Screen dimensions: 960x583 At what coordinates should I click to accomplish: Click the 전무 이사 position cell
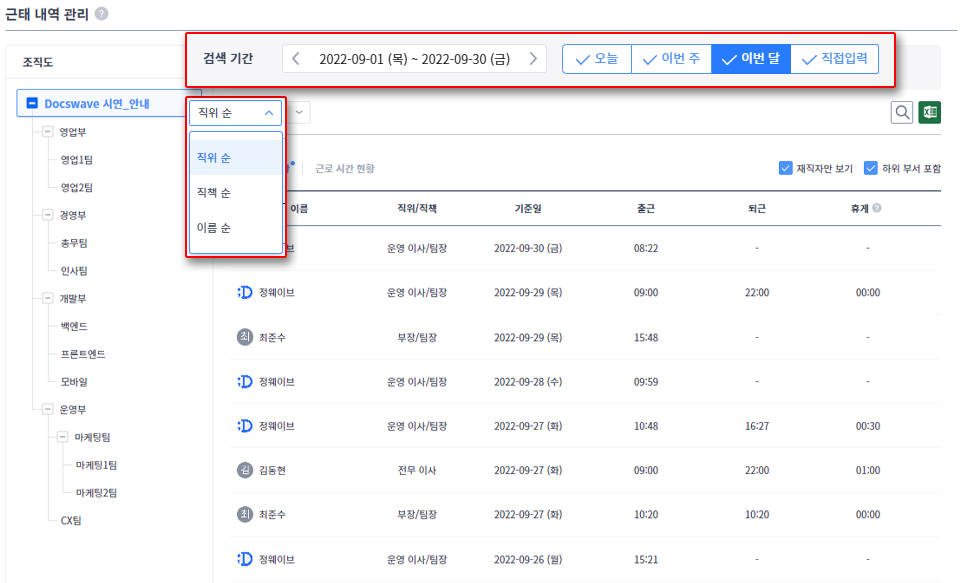click(x=417, y=470)
